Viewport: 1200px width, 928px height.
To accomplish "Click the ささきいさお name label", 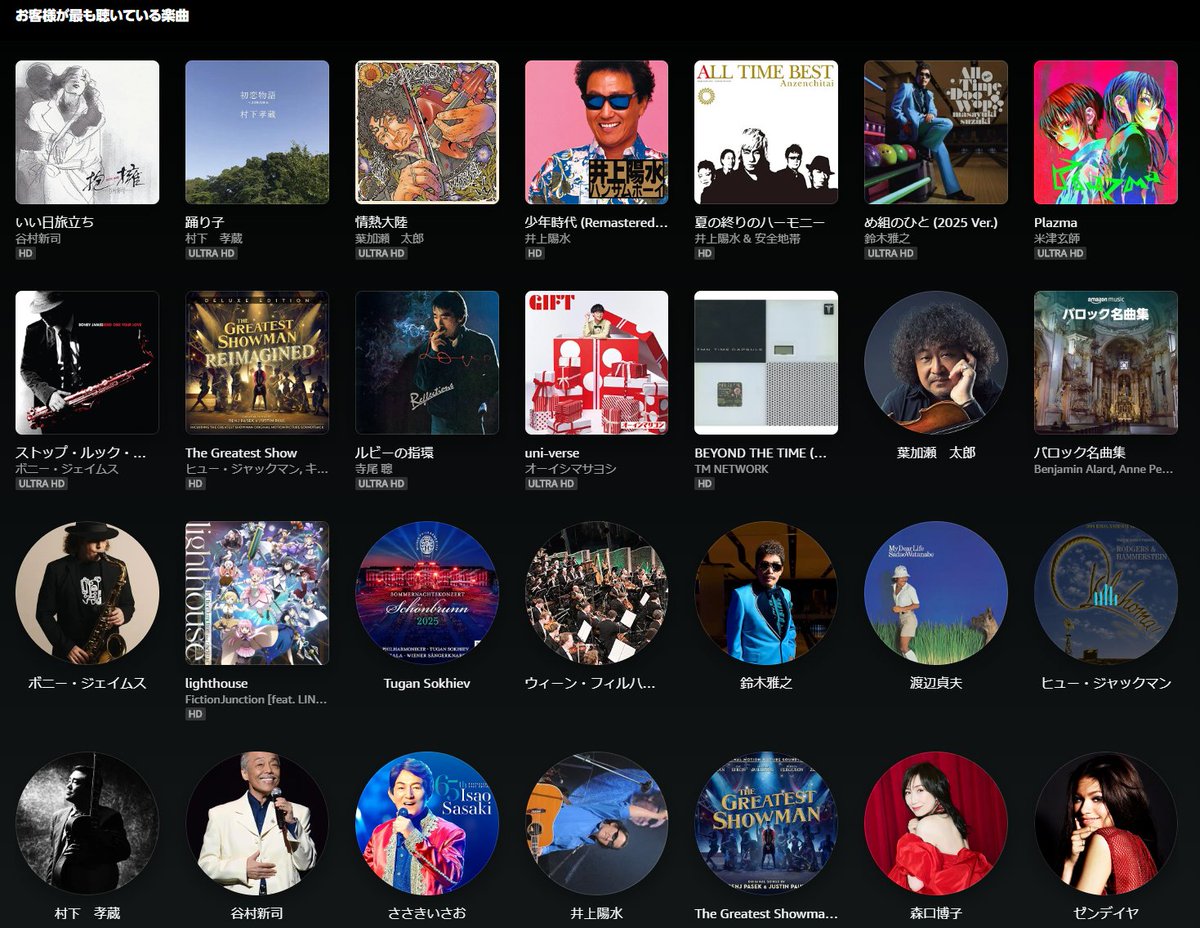I will [x=427, y=913].
